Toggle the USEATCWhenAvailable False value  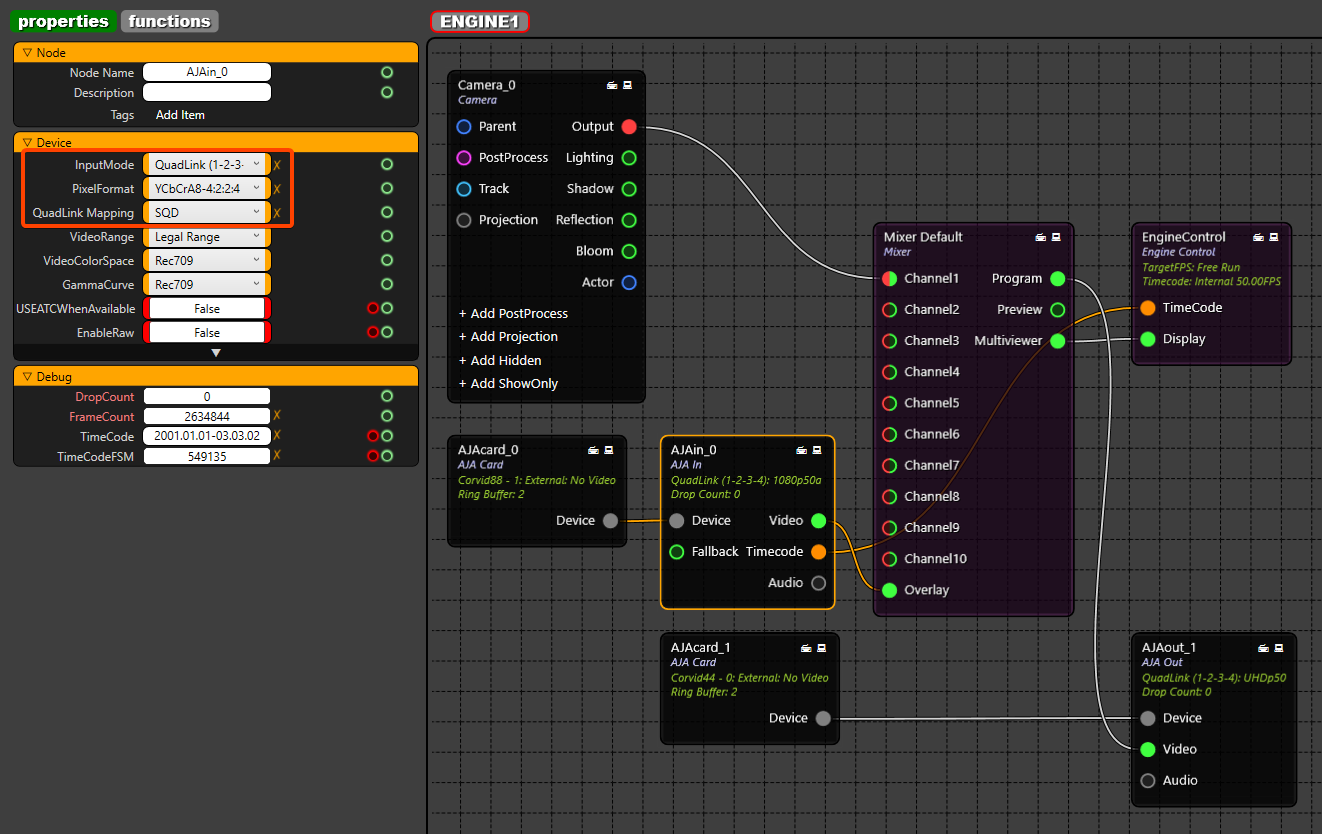[207, 309]
